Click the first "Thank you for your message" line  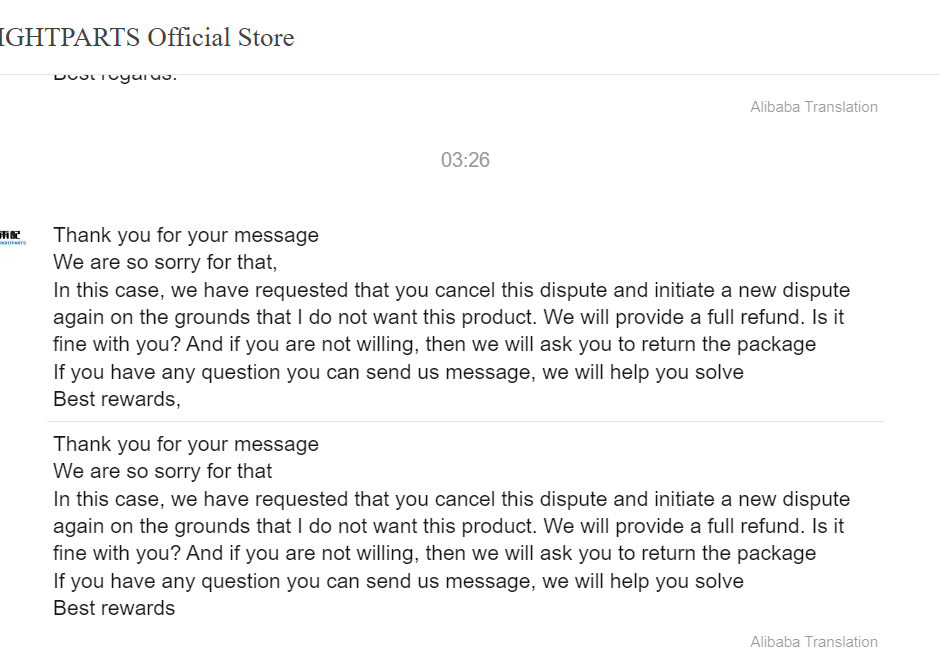coord(186,235)
